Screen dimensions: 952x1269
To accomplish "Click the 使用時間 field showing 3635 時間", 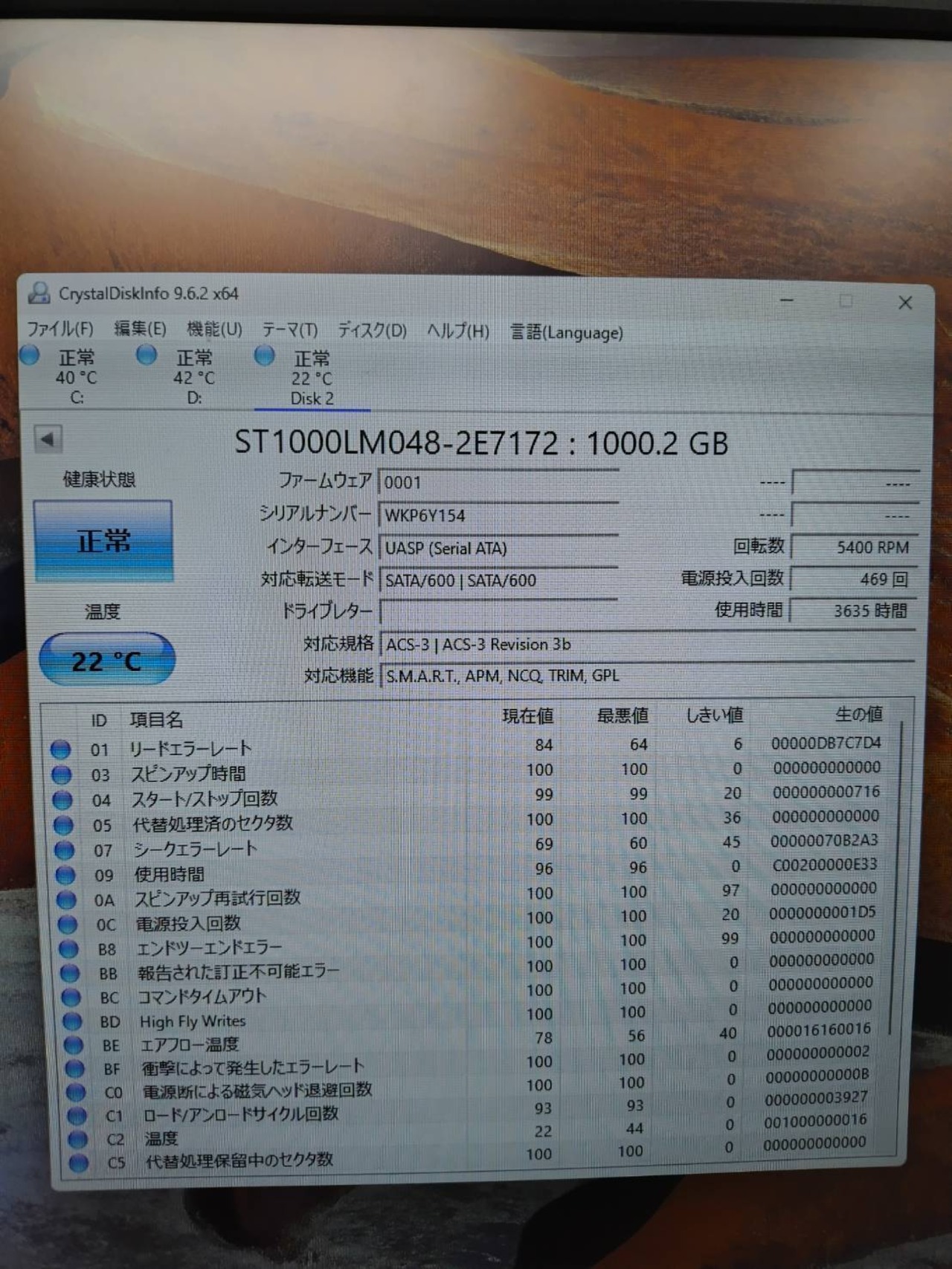I will tap(854, 610).
